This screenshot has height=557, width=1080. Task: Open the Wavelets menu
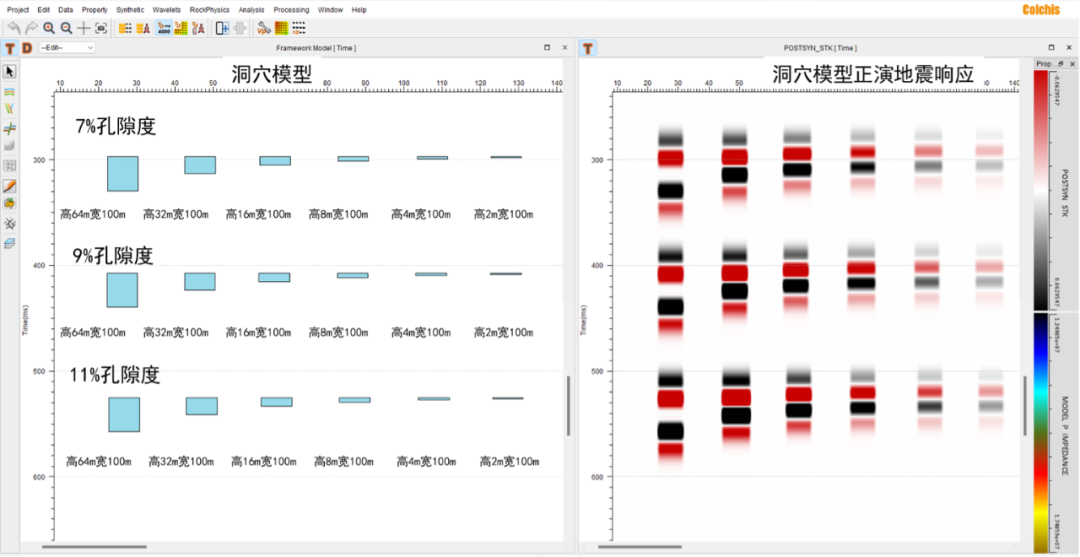[x=167, y=10]
